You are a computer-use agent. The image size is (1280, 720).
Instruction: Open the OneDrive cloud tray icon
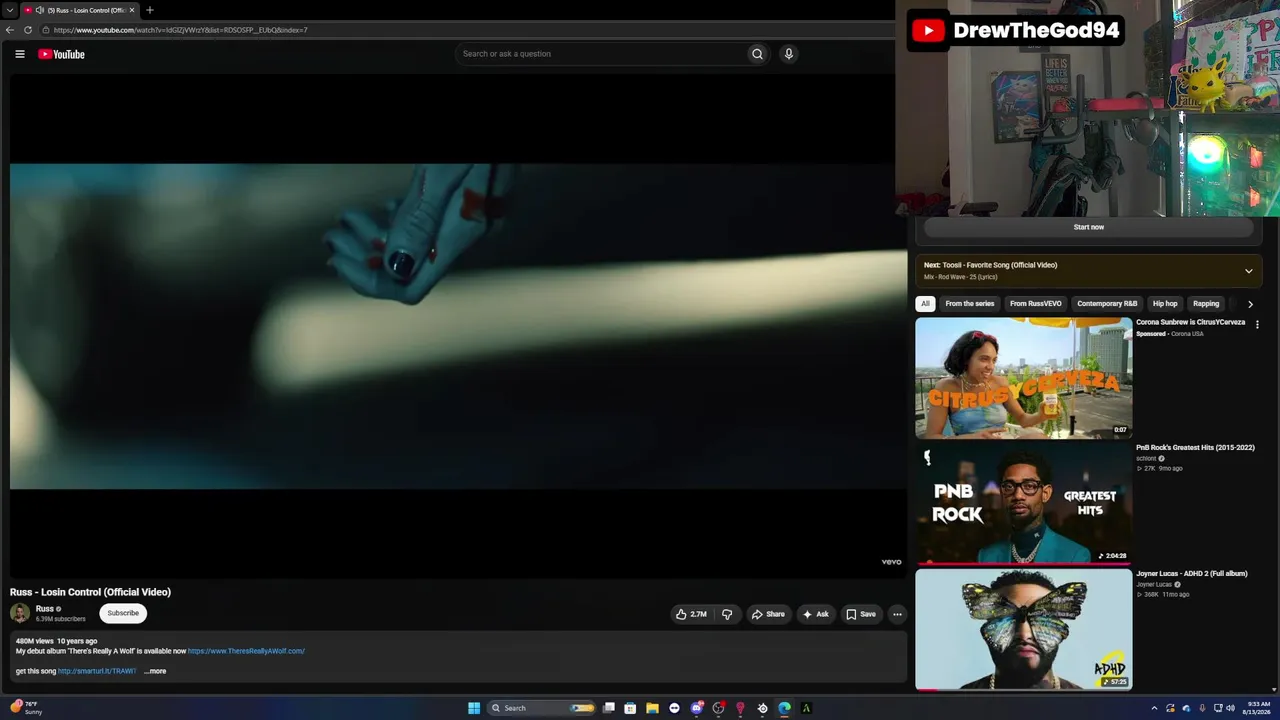(x=1186, y=708)
